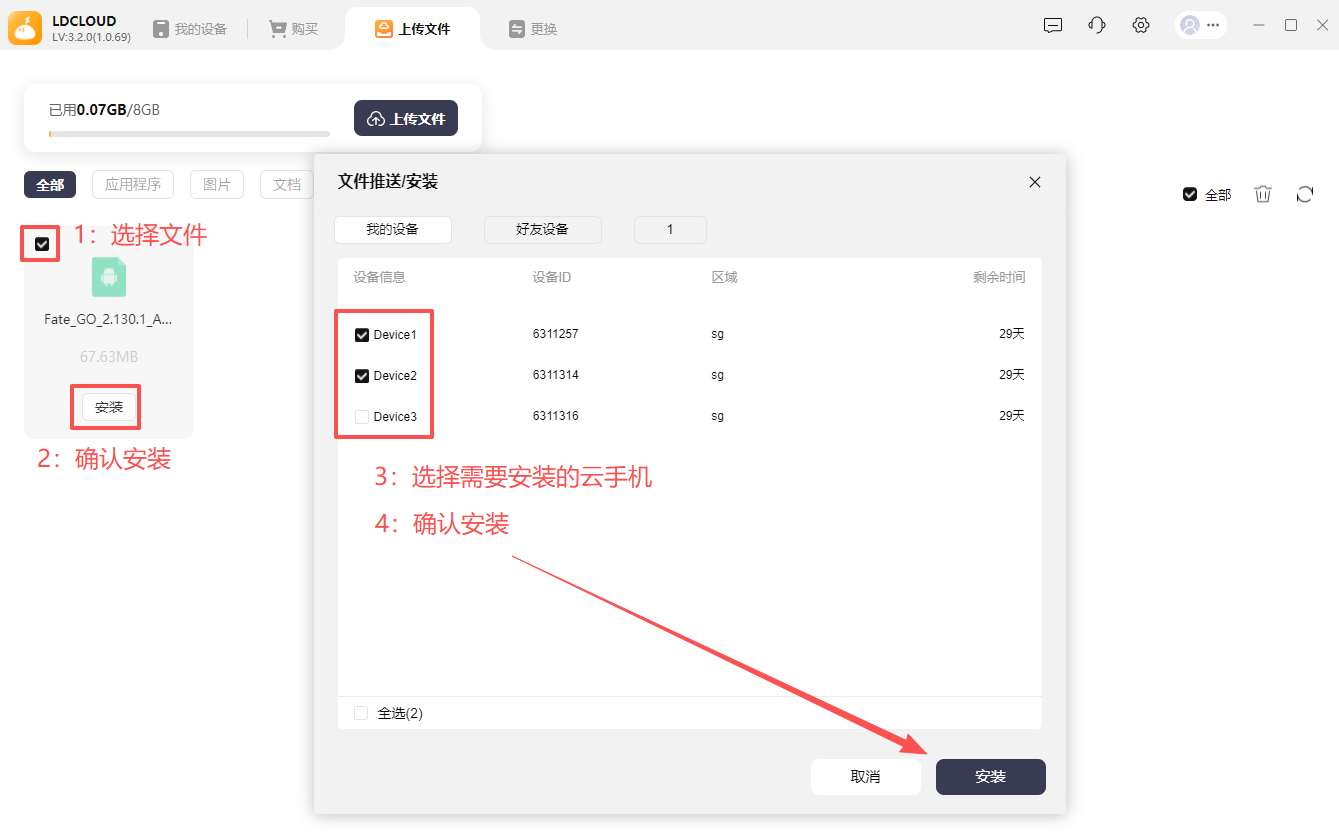Open settings gear icon

click(1141, 26)
